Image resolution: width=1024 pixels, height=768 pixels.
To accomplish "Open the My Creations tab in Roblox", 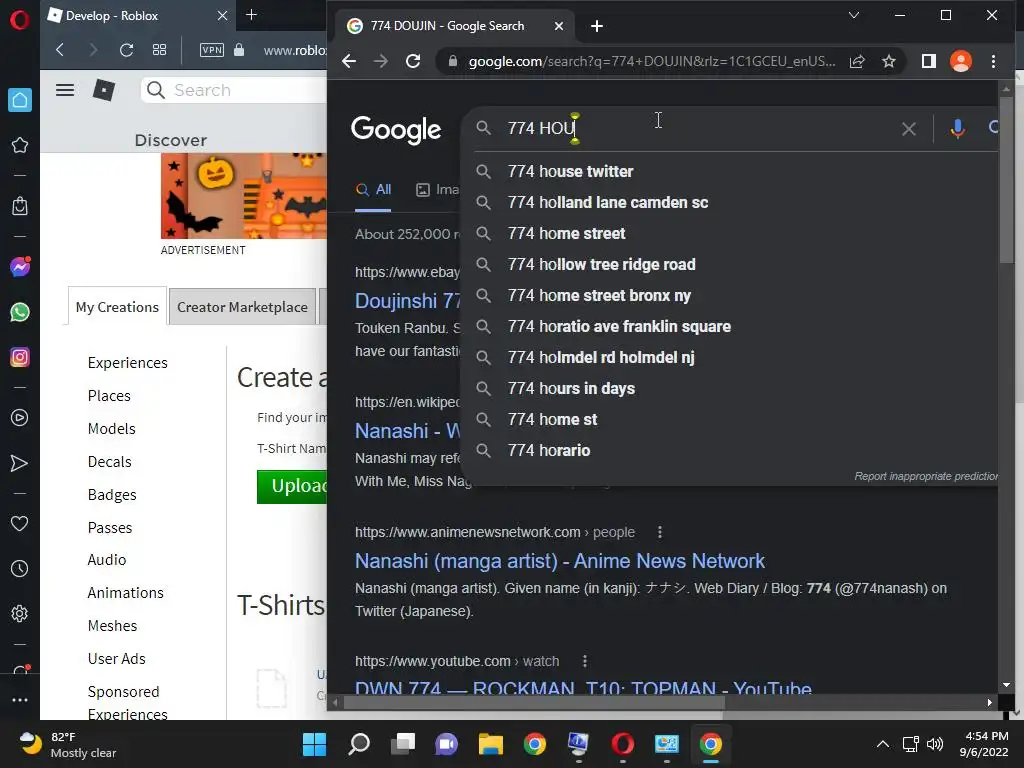I will [117, 307].
